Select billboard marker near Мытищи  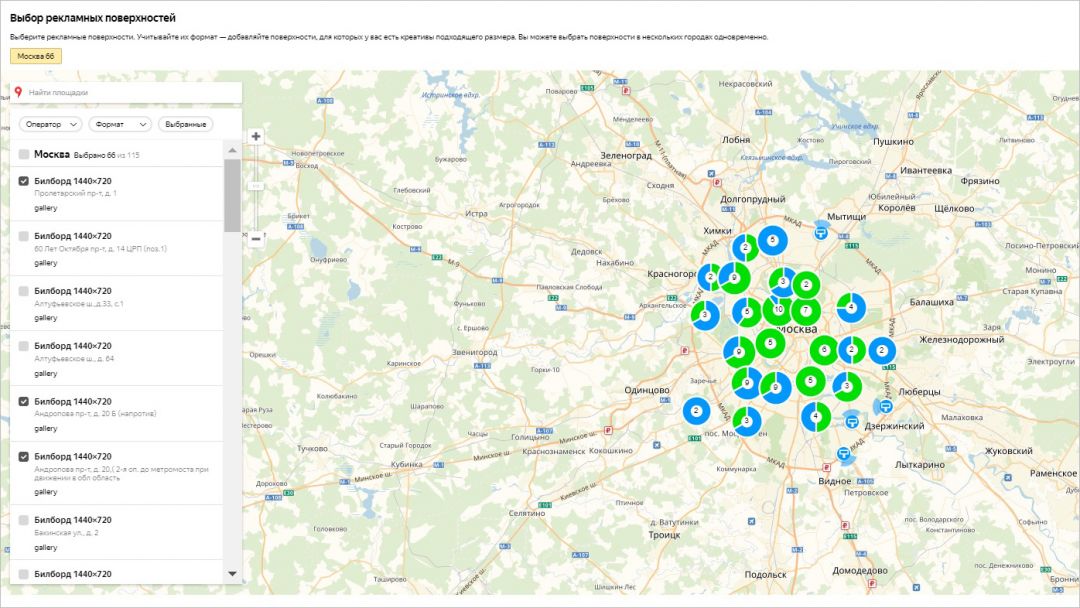[x=821, y=232]
